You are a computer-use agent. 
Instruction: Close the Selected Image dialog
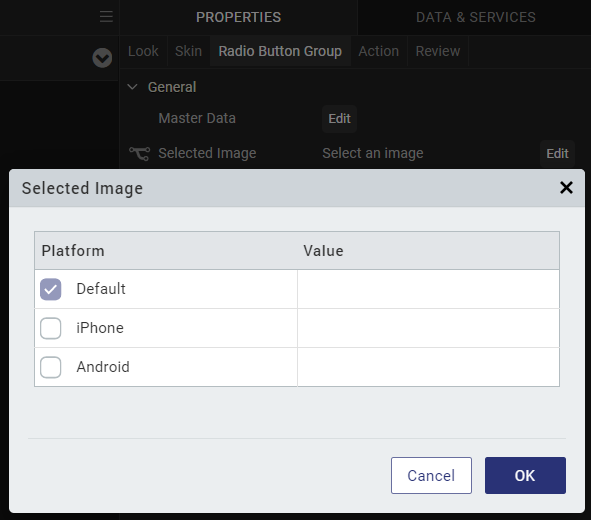566,187
